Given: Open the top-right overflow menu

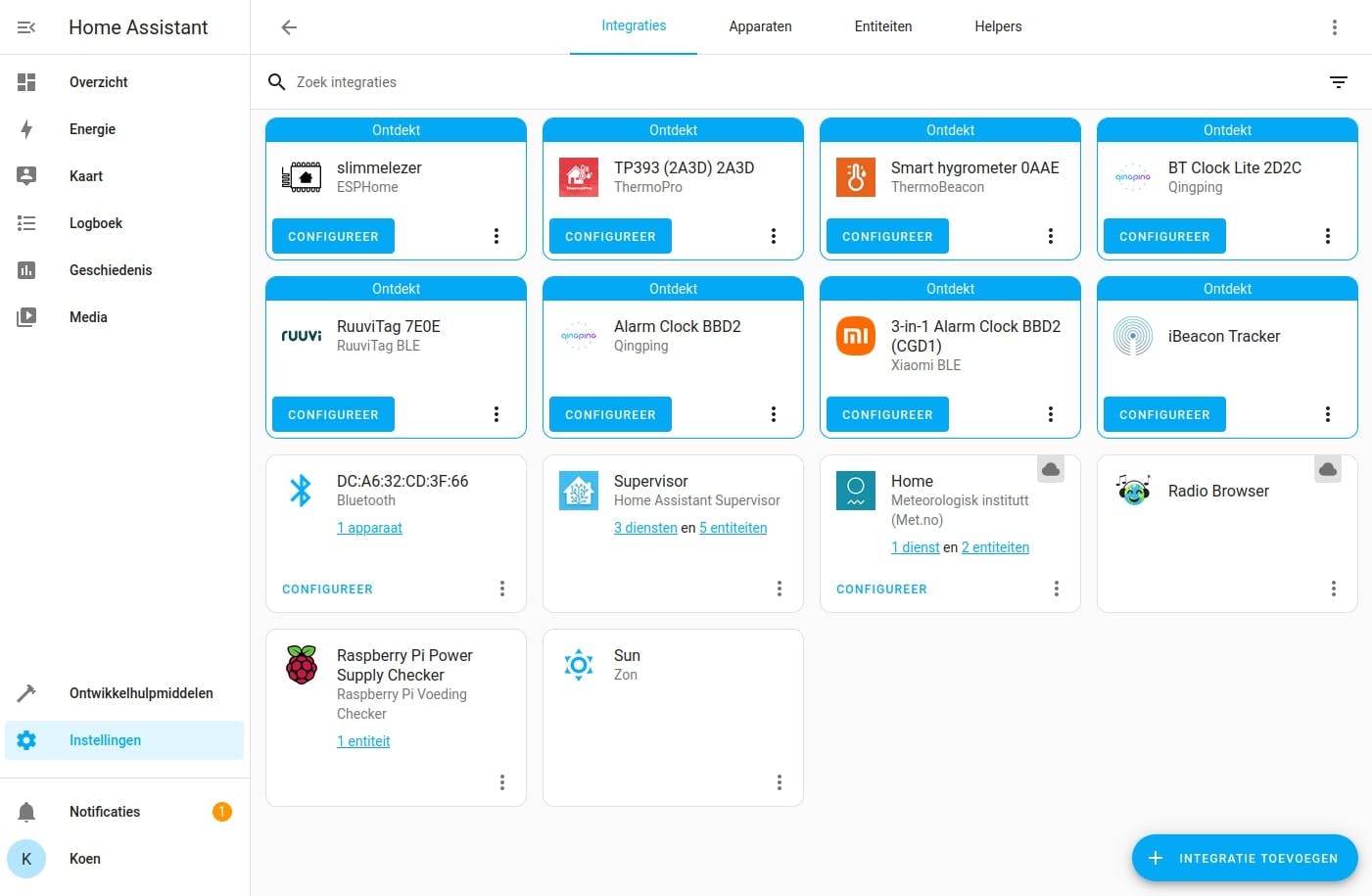Looking at the screenshot, I should (x=1334, y=27).
